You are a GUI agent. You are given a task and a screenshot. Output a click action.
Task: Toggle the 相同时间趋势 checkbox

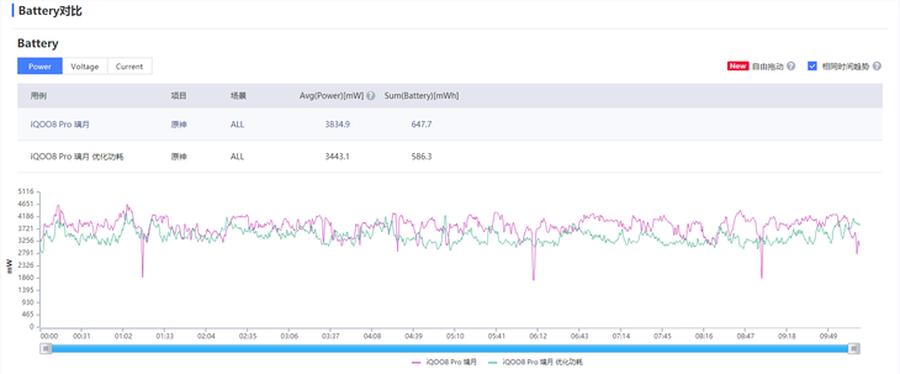[812, 66]
